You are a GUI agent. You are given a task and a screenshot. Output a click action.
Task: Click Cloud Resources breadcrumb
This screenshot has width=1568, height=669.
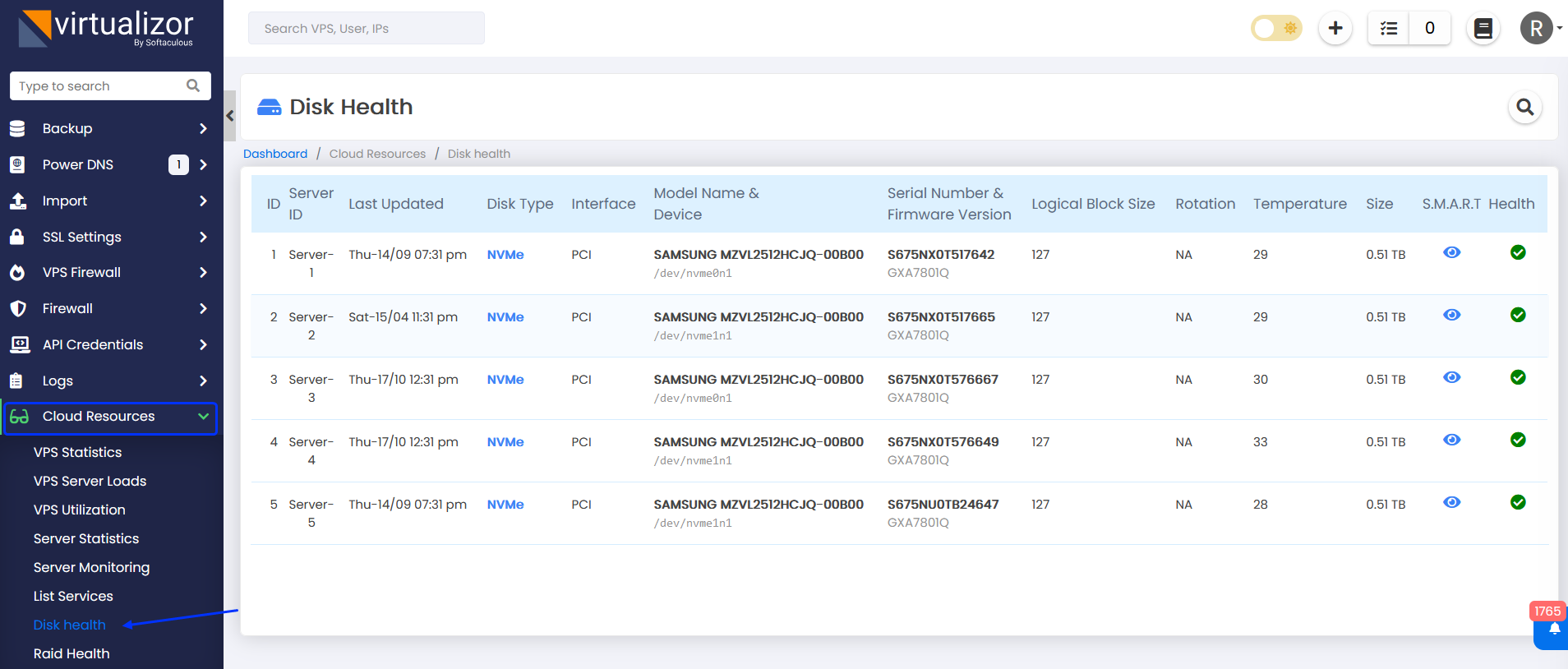point(377,154)
